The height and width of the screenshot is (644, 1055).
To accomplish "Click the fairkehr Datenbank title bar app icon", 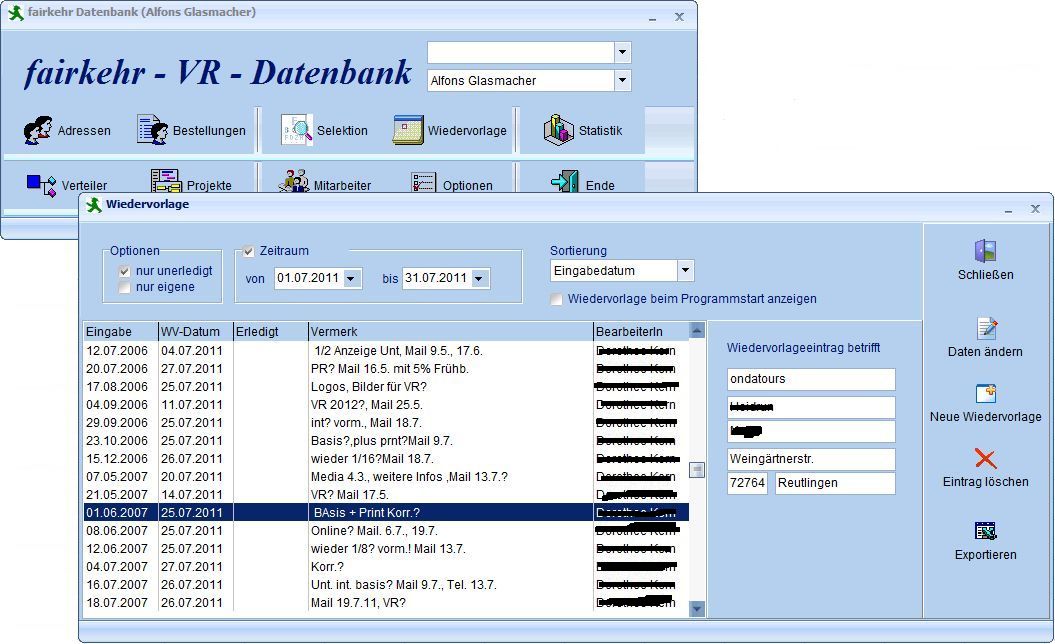I will pyautogui.click(x=15, y=12).
